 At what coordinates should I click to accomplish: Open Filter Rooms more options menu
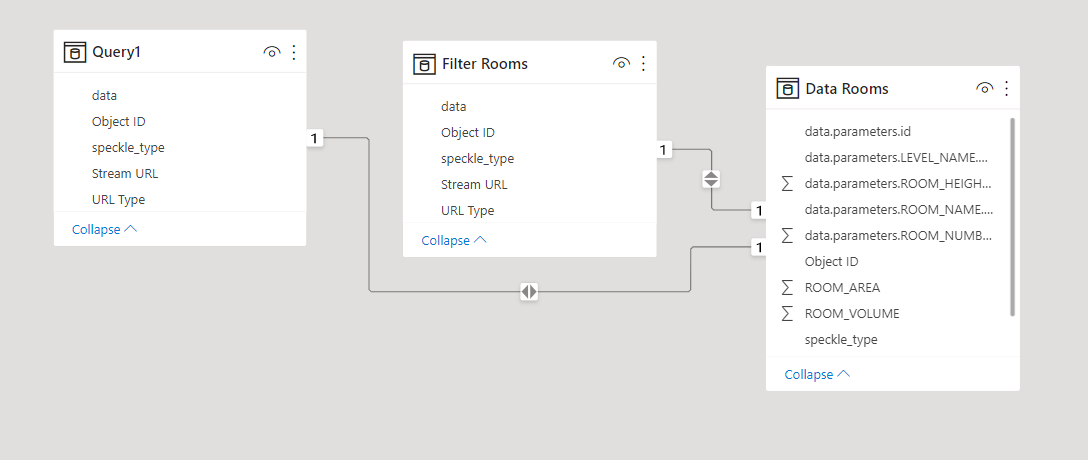click(643, 64)
